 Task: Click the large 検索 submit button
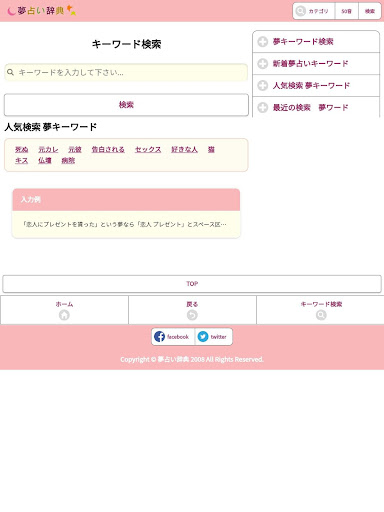click(x=126, y=105)
